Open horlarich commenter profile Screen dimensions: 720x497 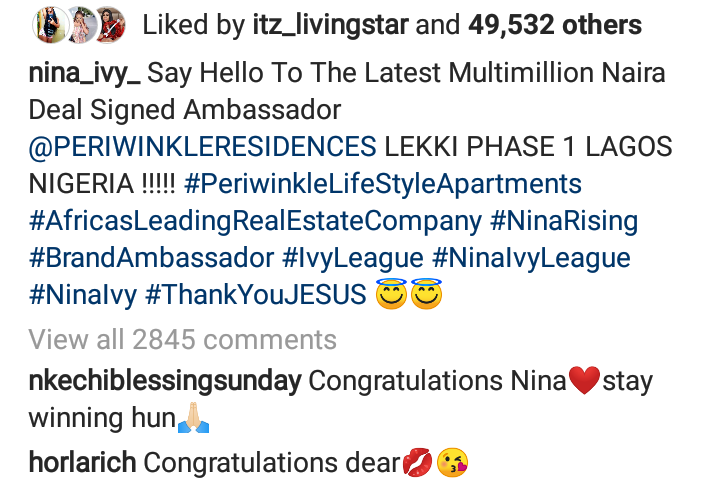(81, 464)
